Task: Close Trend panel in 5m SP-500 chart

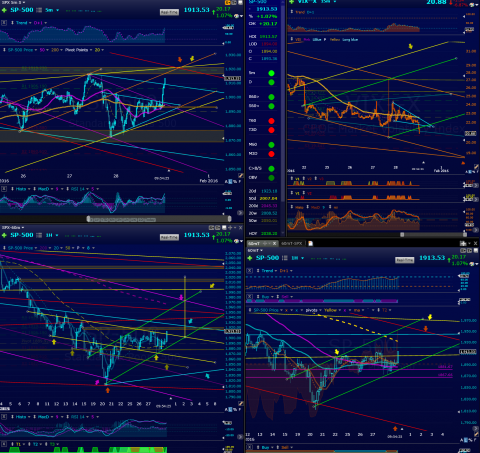Action: tap(4, 23)
